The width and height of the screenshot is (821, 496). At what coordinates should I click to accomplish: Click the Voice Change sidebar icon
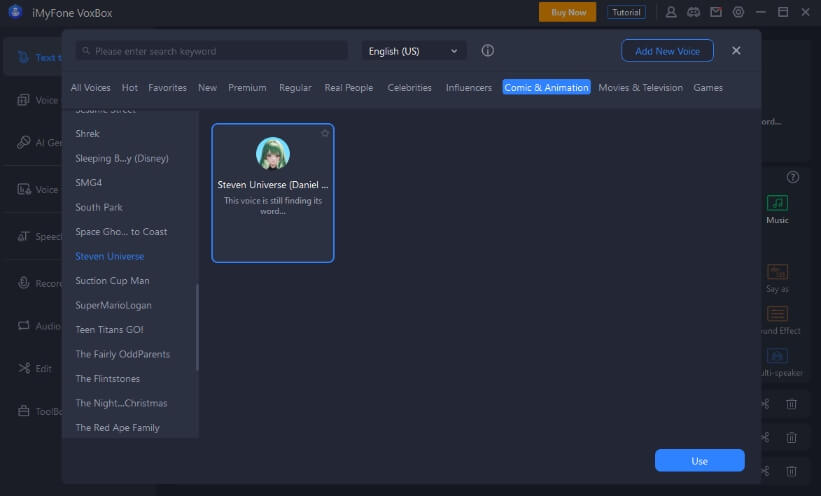[23, 189]
